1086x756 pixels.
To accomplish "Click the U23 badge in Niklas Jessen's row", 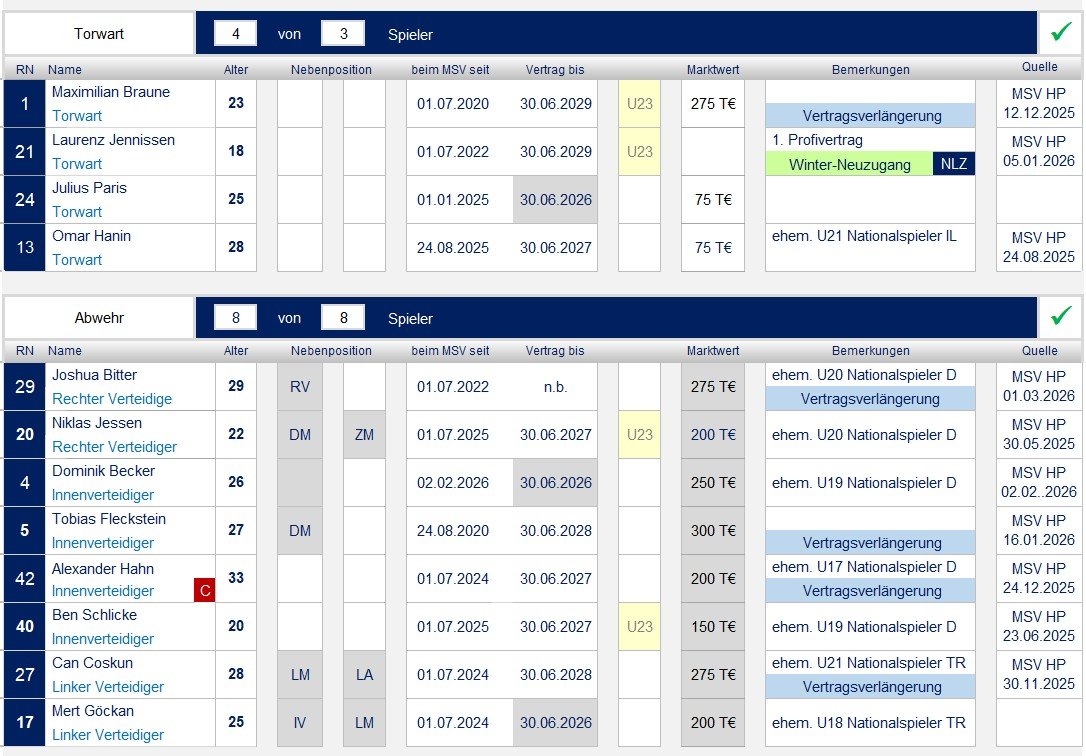I will [640, 435].
